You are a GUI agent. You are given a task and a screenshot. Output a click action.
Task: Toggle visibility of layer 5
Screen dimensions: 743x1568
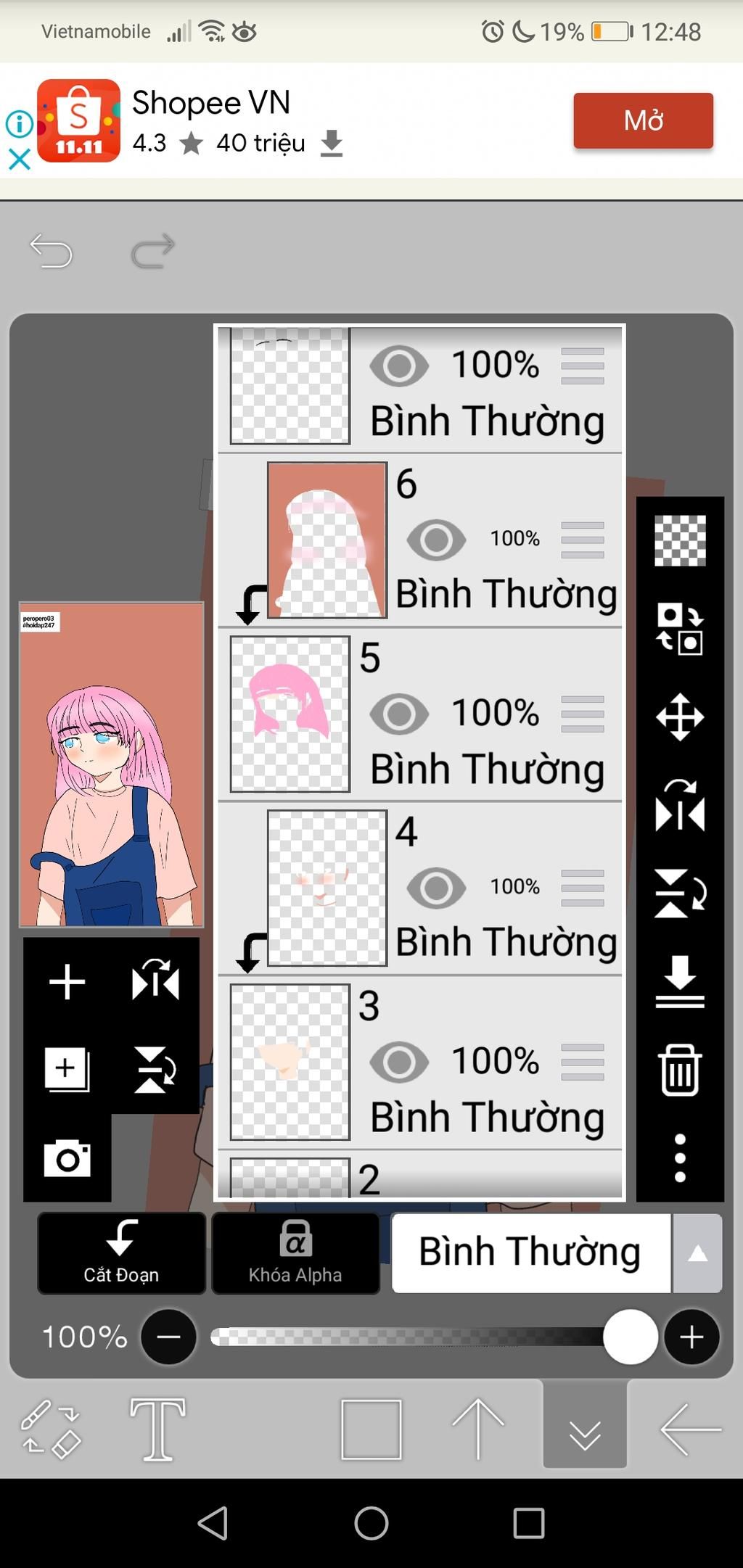pyautogui.click(x=399, y=714)
